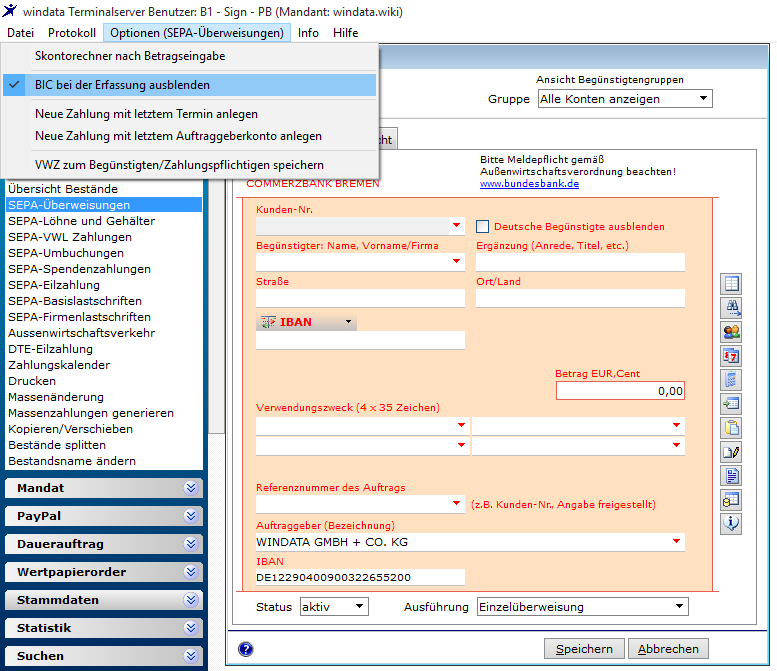Image resolution: width=777 pixels, height=671 pixels.
Task: Click the info speech bubble icon
Action: point(731,524)
